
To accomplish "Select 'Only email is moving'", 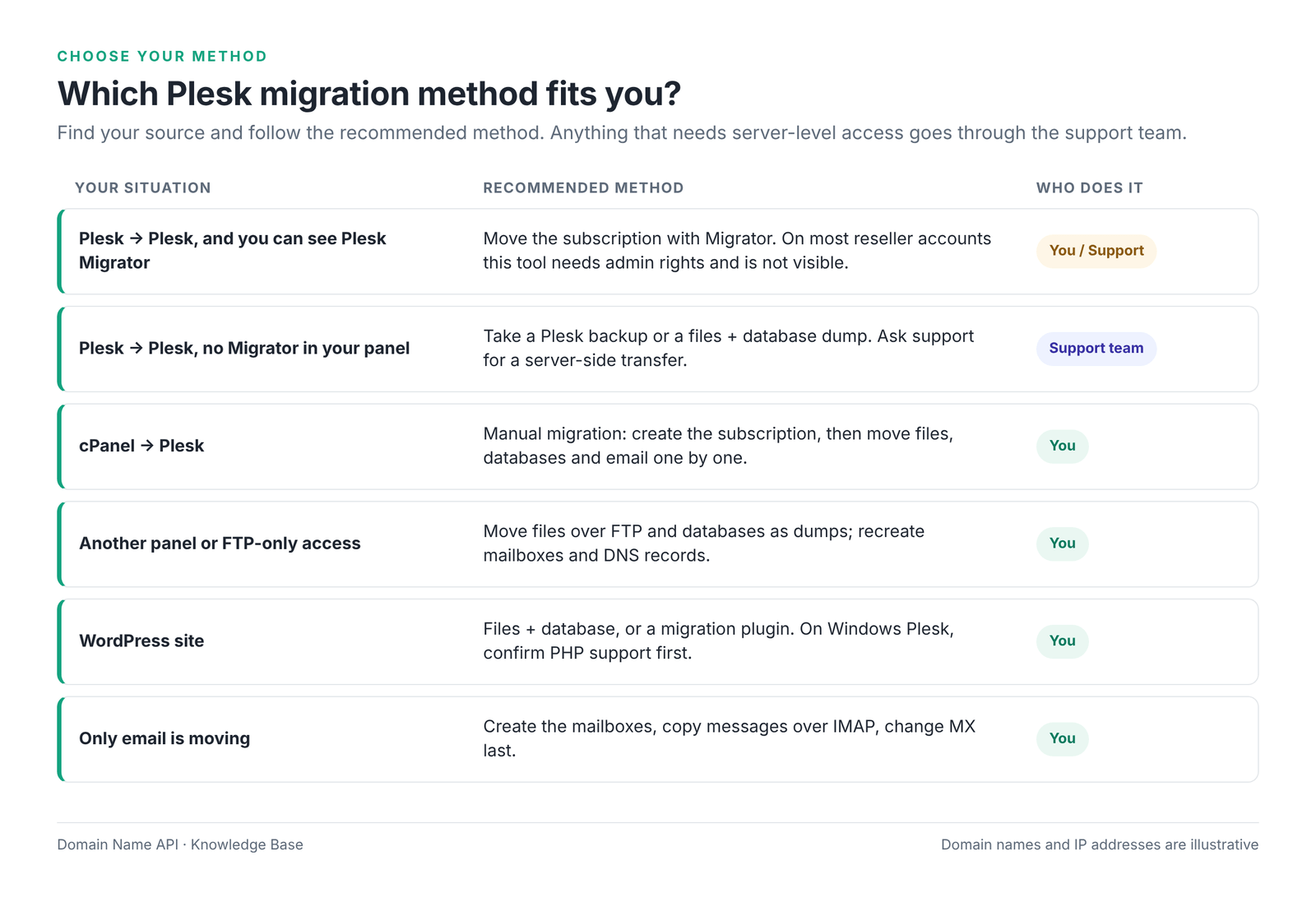I will tap(164, 738).
